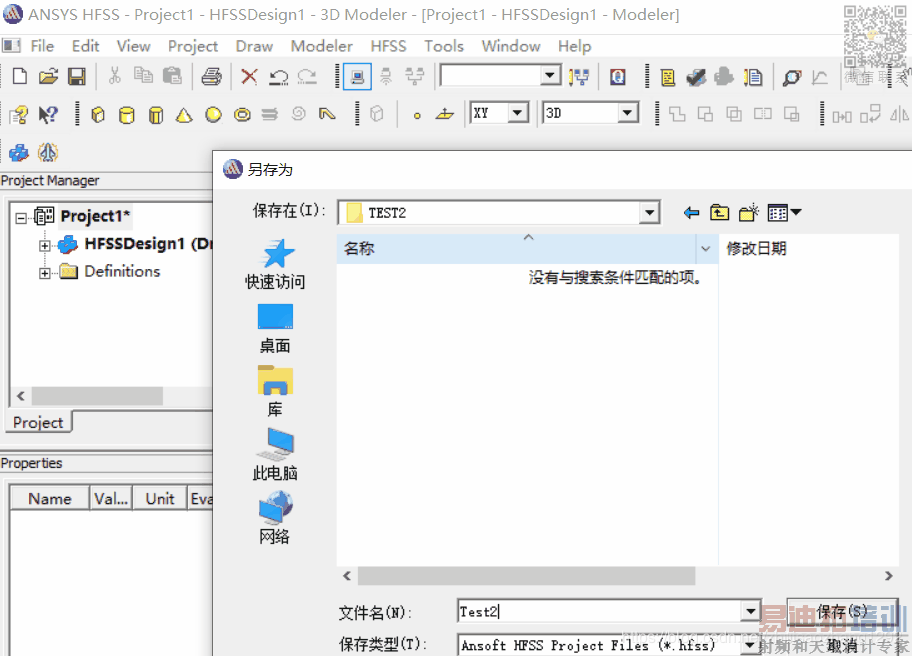The width and height of the screenshot is (912, 656).
Task: Select the Draw cone tool
Action: (x=184, y=115)
